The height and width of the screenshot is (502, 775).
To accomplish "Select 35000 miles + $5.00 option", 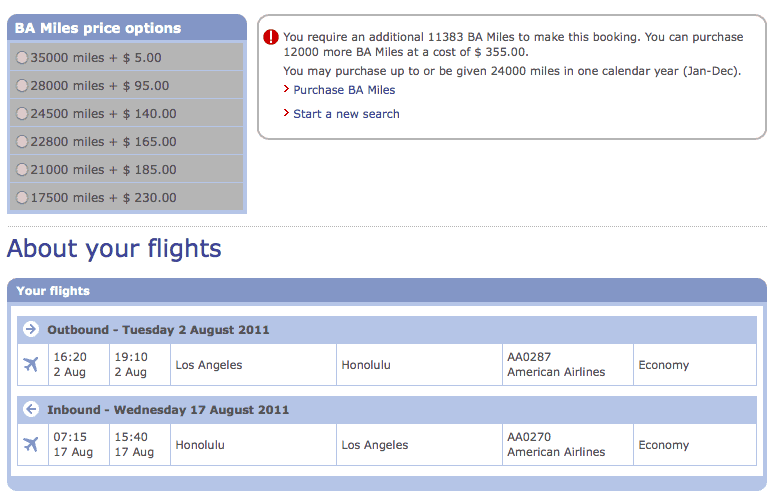I will [23, 58].
